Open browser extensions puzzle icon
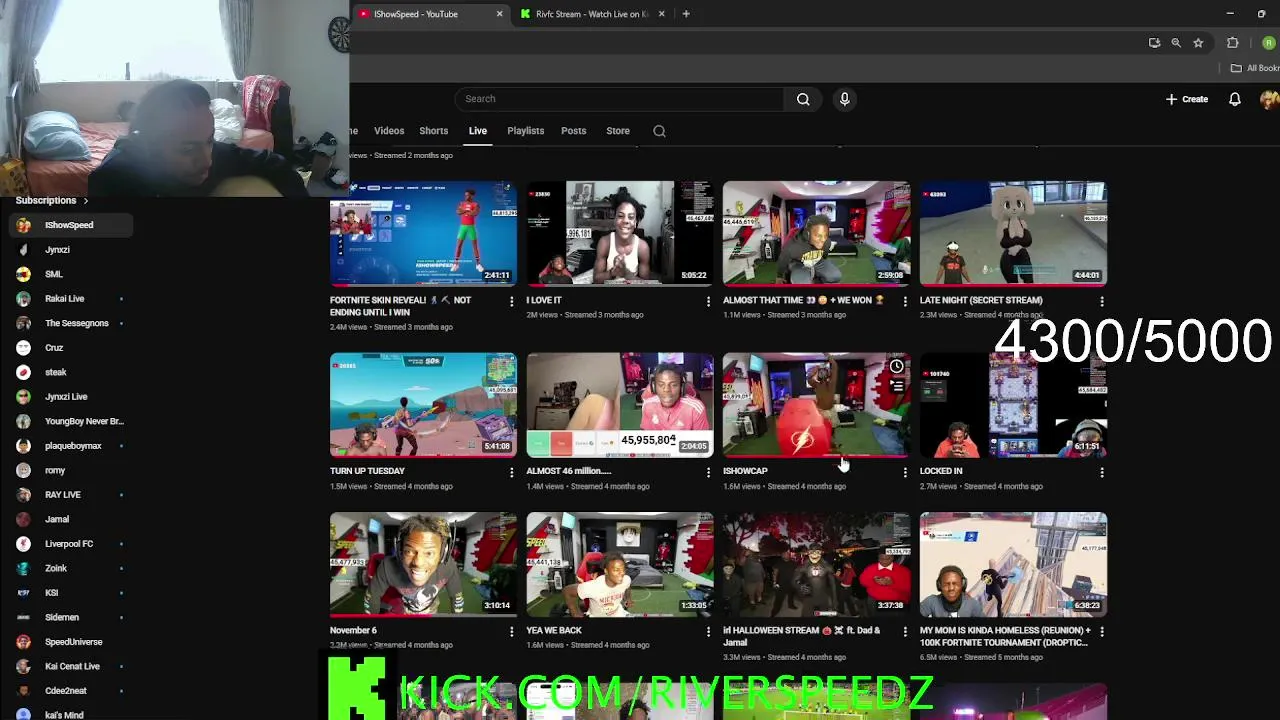This screenshot has width=1280, height=720. click(x=1232, y=43)
